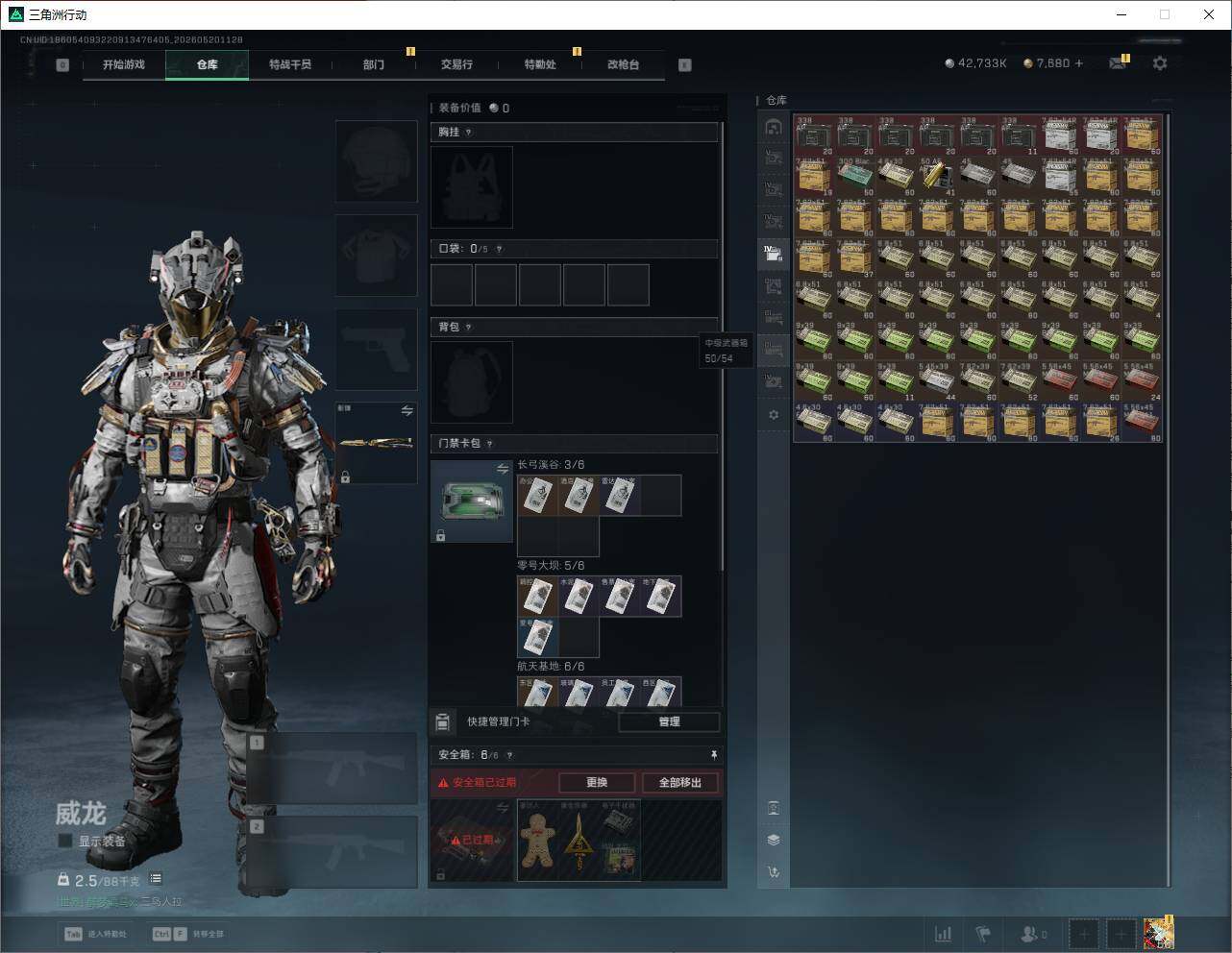Viewport: 1232px width, 953px height.
Task: Click the 背包 help question mark
Action: coord(469,327)
